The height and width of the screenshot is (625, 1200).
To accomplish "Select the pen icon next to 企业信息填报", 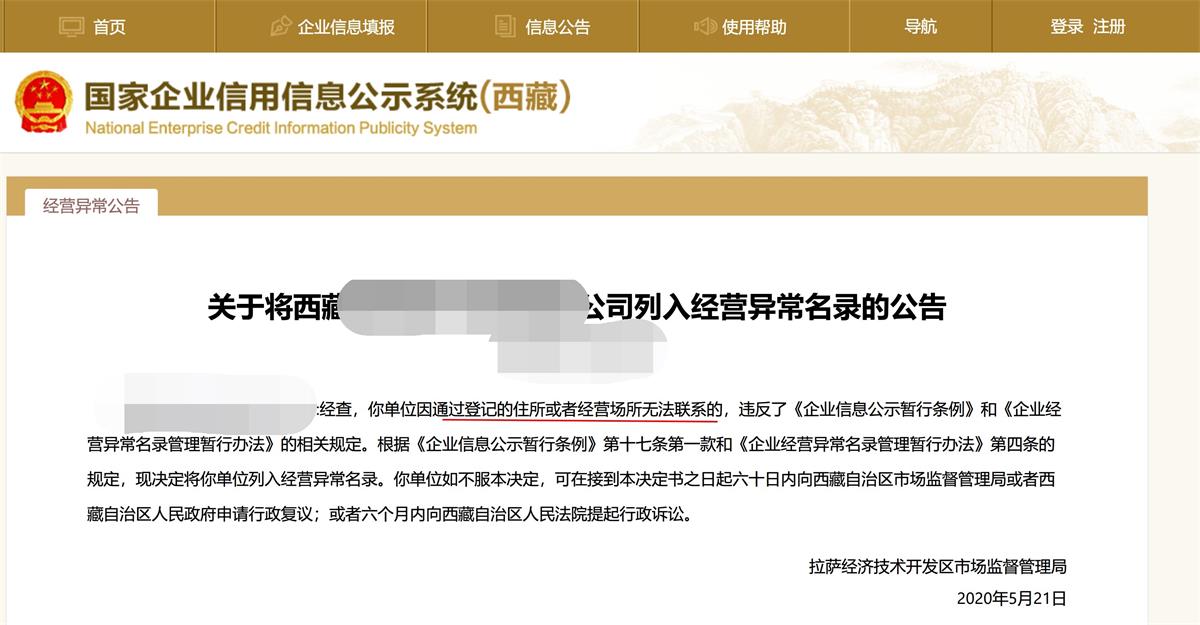I will (283, 28).
